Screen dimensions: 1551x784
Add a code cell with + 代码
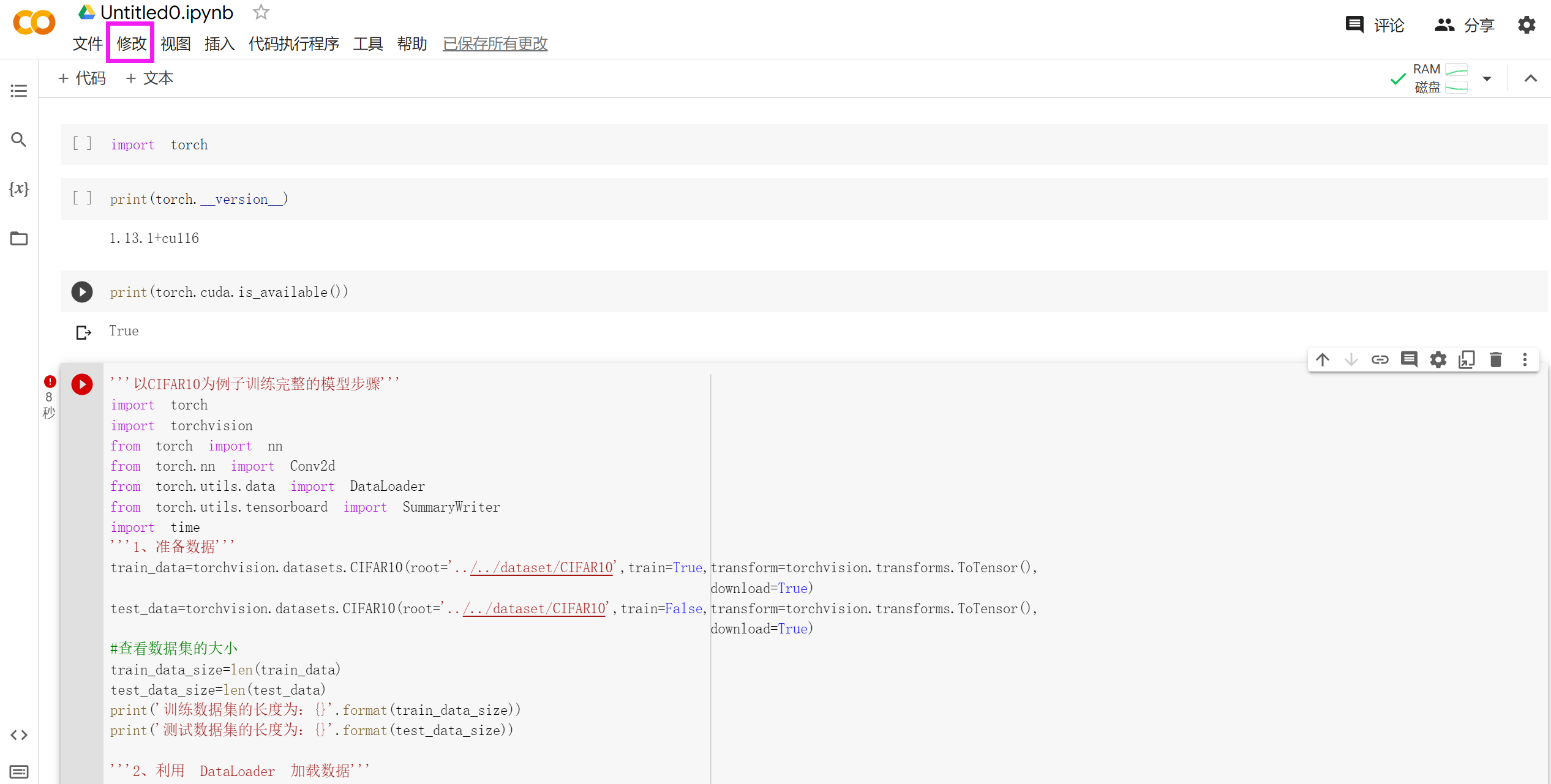tap(82, 78)
